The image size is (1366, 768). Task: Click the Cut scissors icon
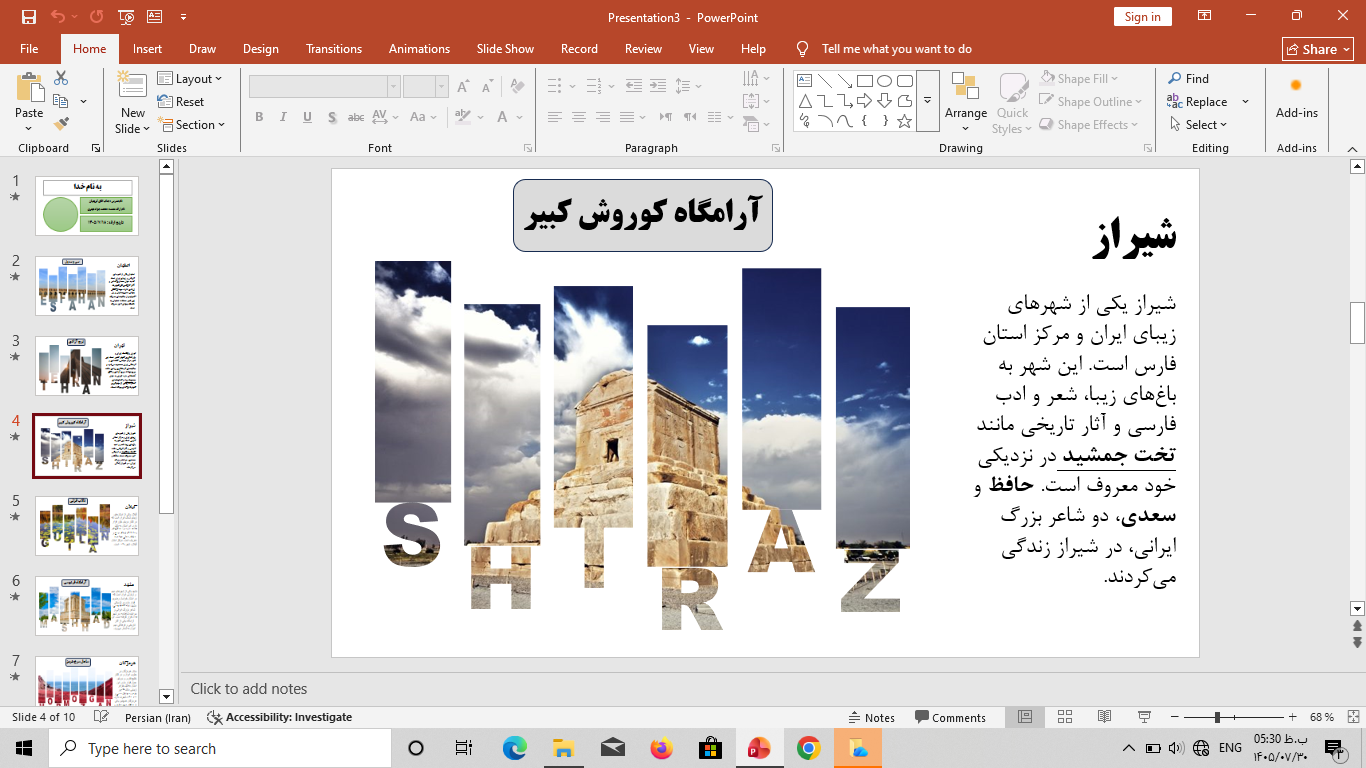61,78
